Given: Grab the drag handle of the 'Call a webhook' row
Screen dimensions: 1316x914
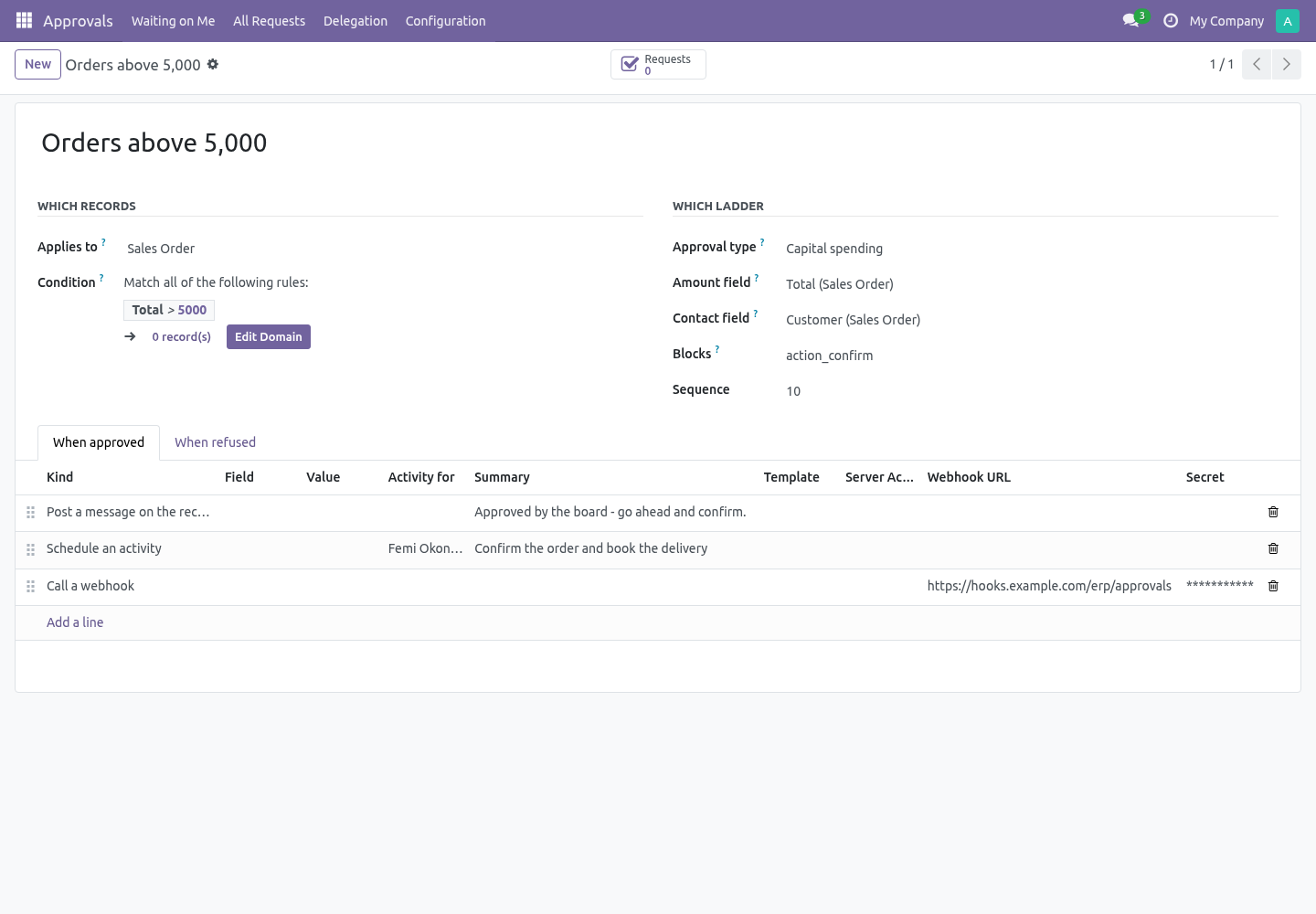Looking at the screenshot, I should coord(30,586).
